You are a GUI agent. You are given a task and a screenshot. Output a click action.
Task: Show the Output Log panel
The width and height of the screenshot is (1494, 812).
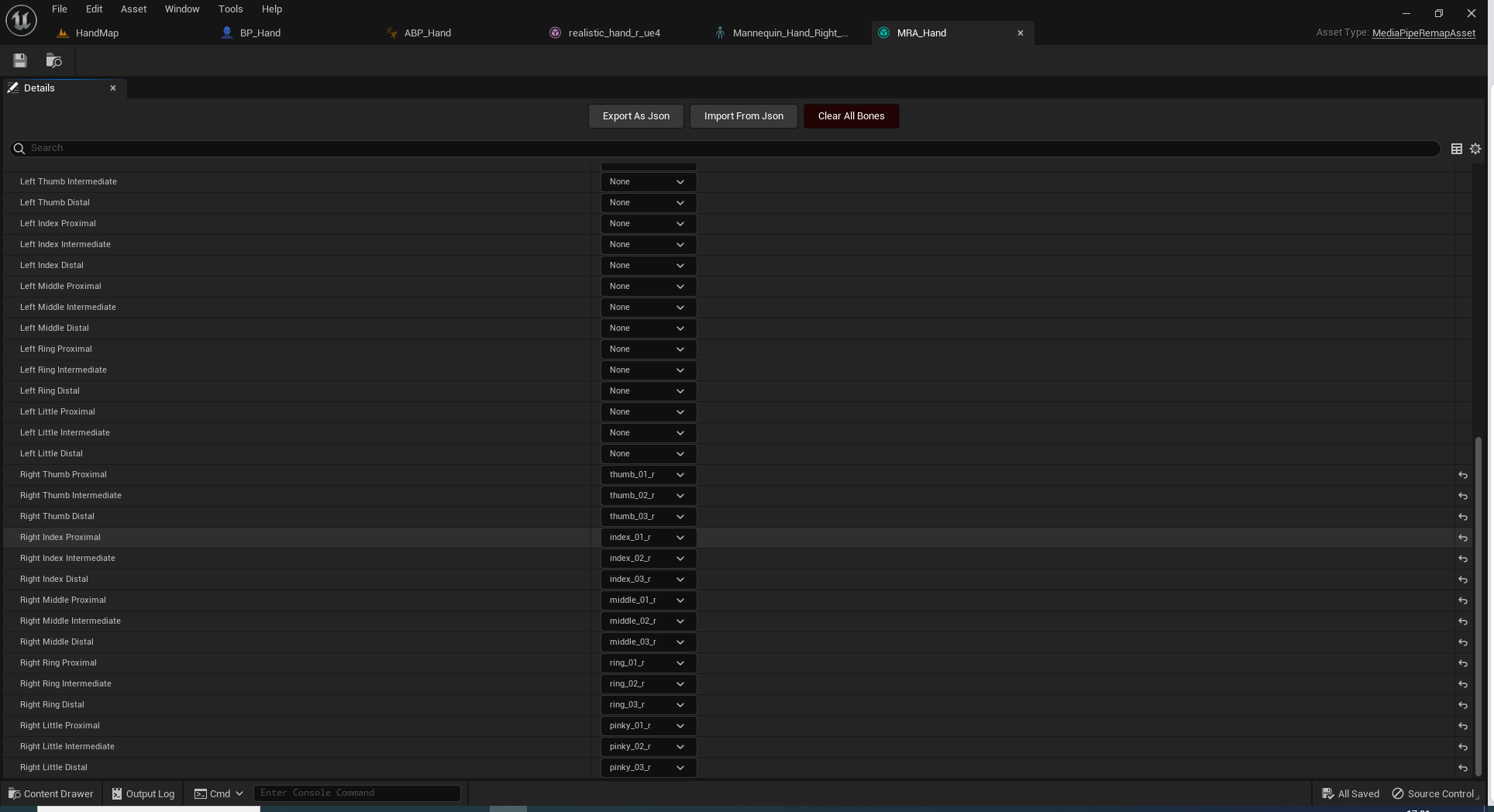point(143,793)
